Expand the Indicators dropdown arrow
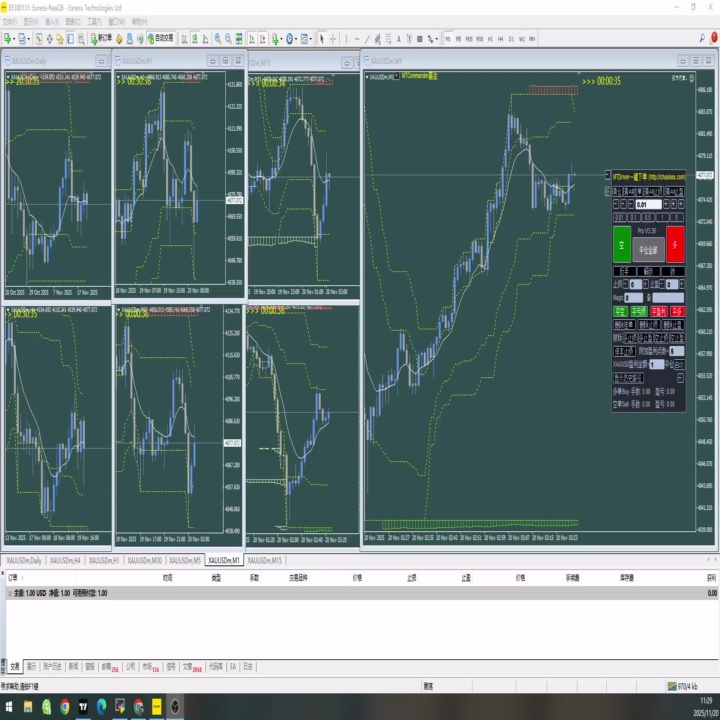The width and height of the screenshot is (720, 720). 281,39
